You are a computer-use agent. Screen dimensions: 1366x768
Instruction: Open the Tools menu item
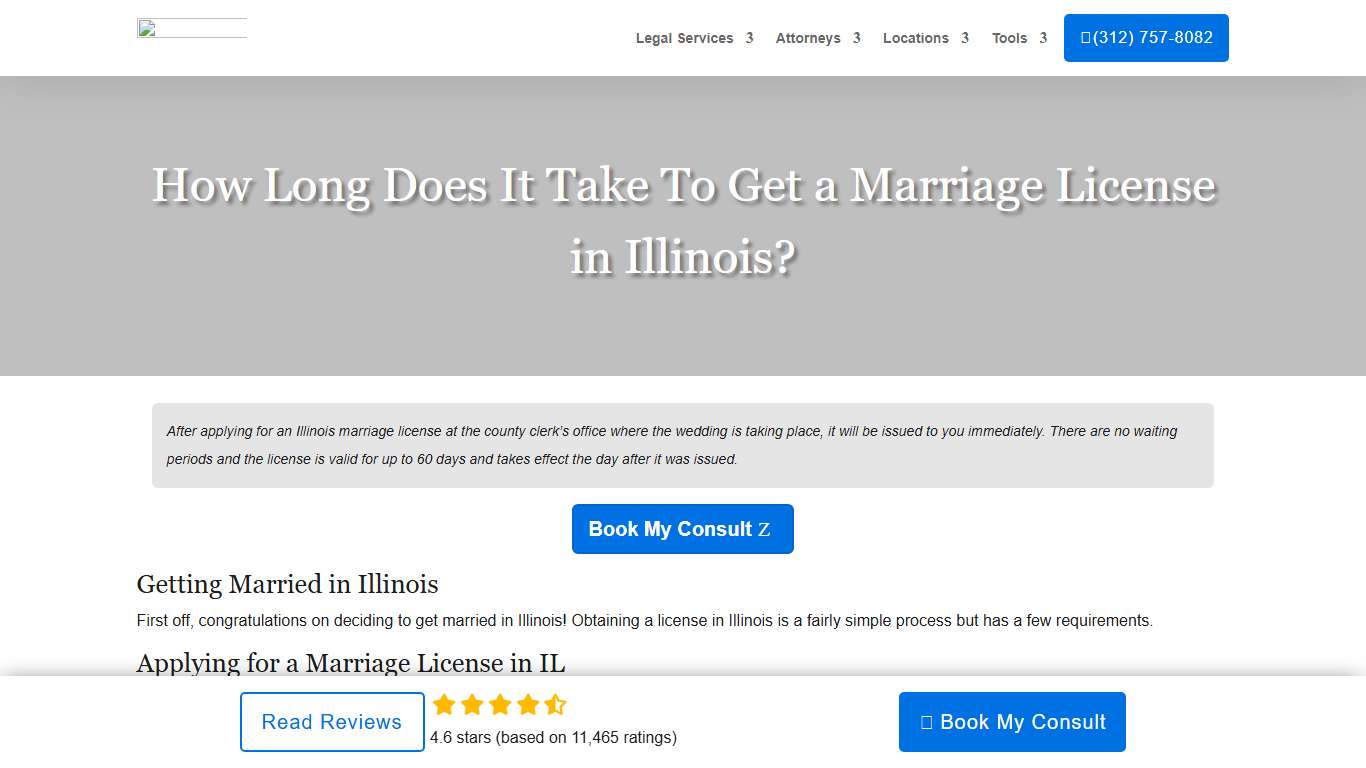pos(1010,38)
